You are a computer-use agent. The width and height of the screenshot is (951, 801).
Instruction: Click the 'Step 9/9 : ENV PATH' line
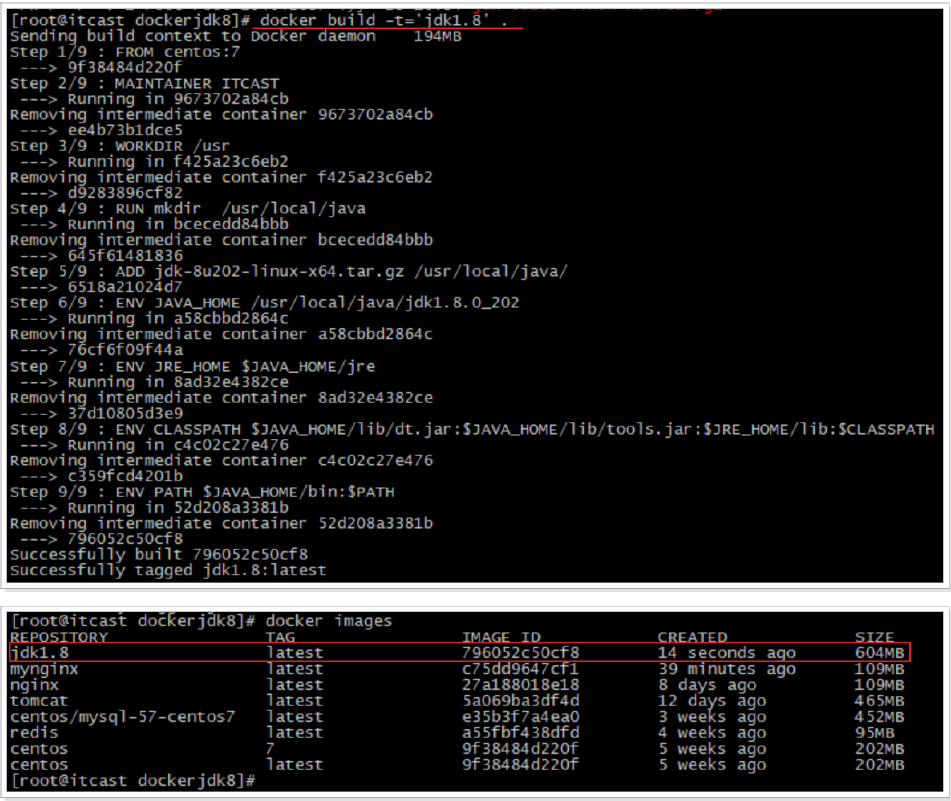point(202,492)
